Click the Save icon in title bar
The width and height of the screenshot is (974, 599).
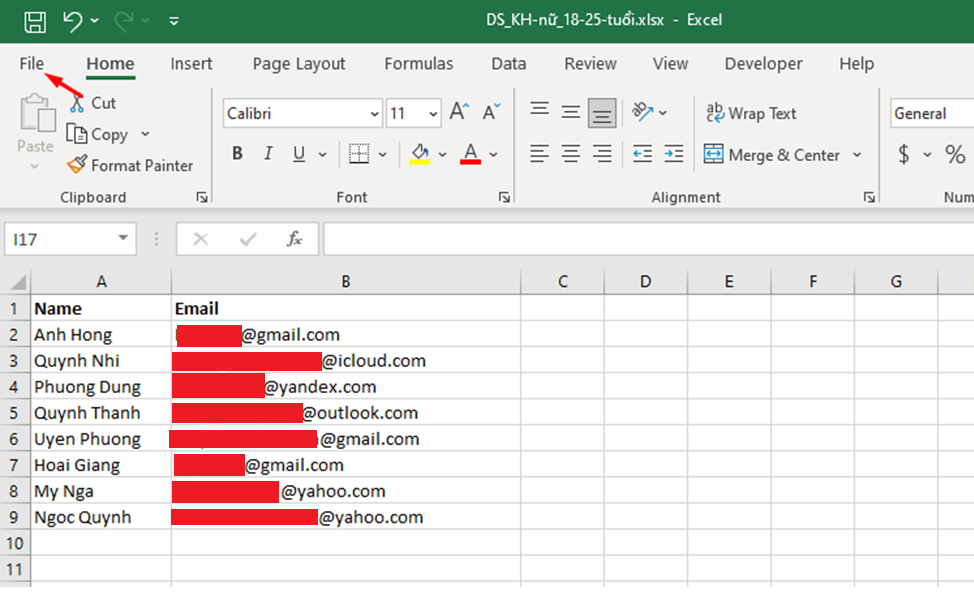[x=34, y=20]
